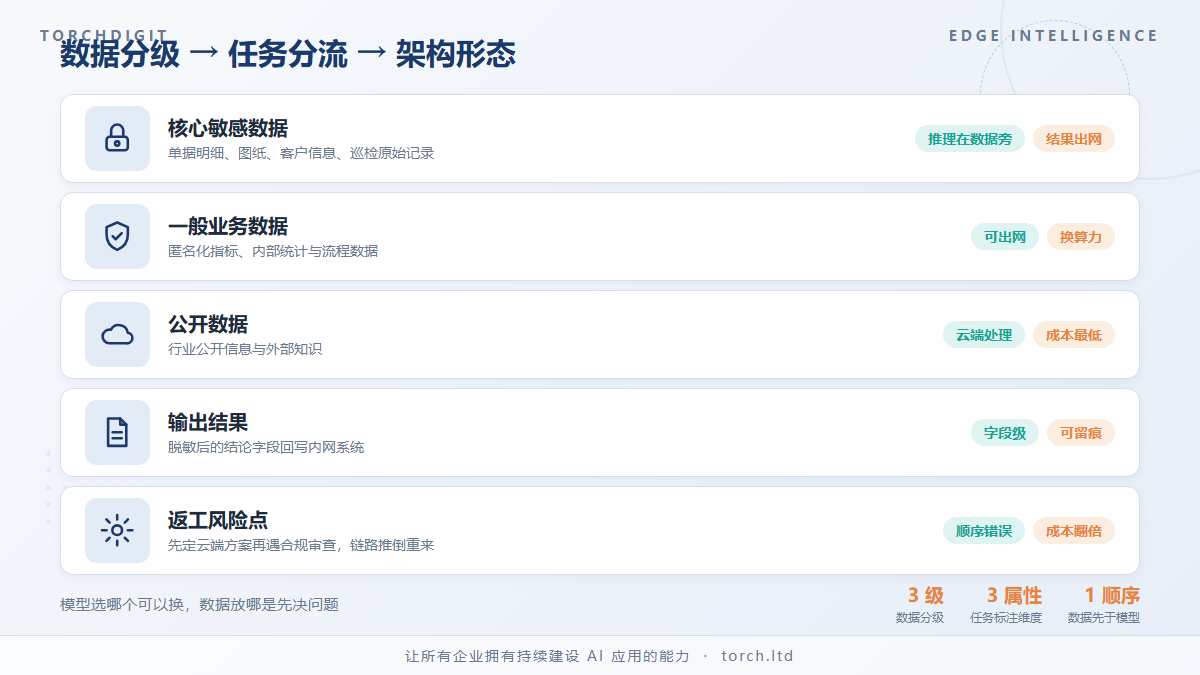Click the heading 输出结果
The width and height of the screenshot is (1200, 675).
(x=208, y=422)
